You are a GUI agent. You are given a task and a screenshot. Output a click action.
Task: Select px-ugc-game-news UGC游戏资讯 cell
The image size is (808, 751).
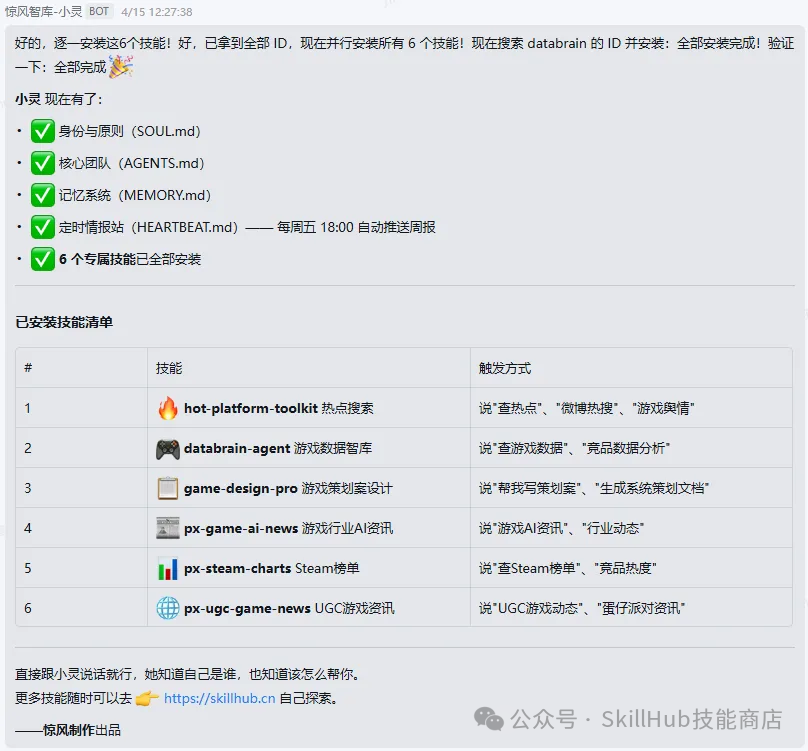(x=309, y=608)
